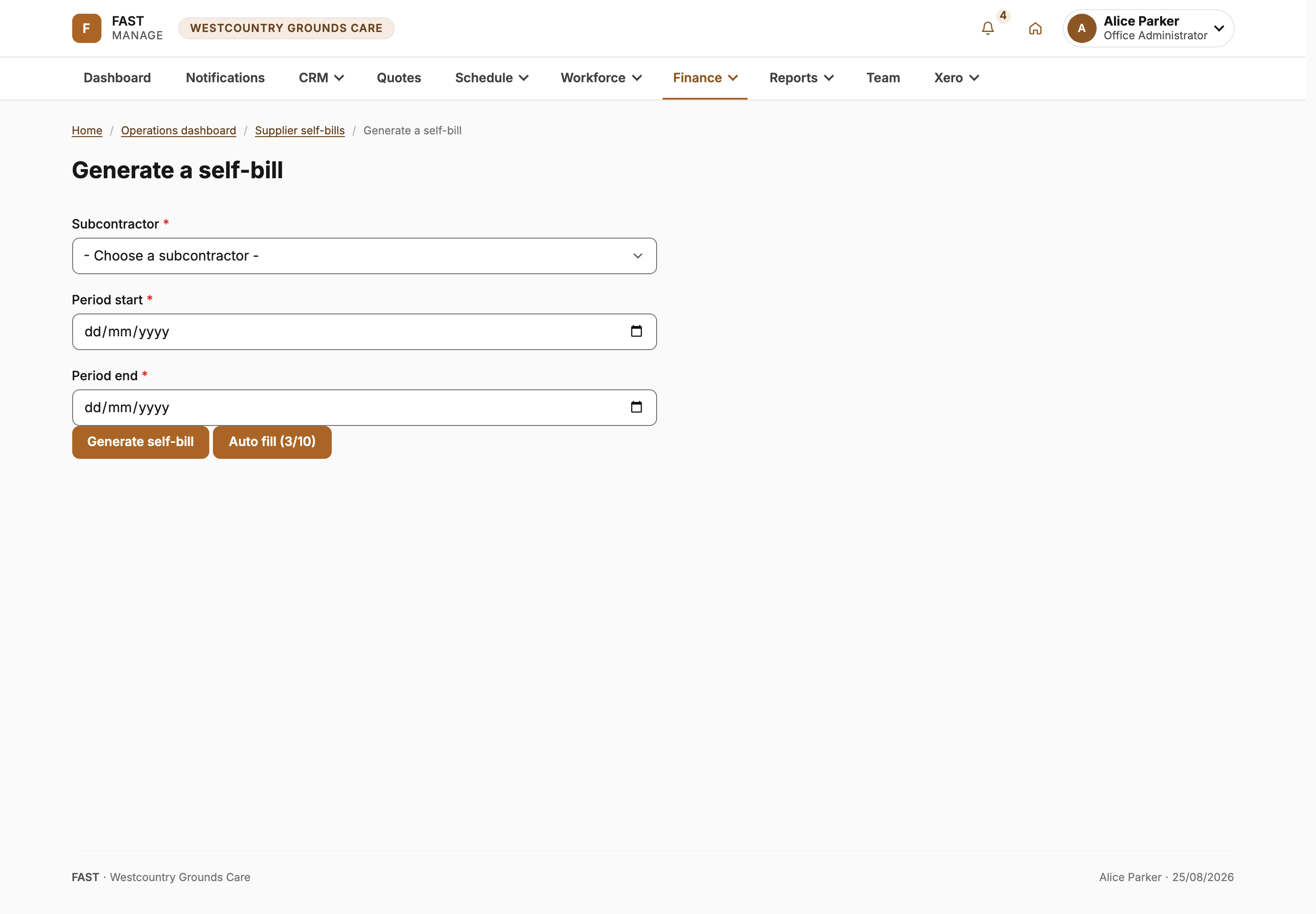The height and width of the screenshot is (914, 1316).
Task: Click the Westcountry Grounds Care badge
Action: pos(287,28)
